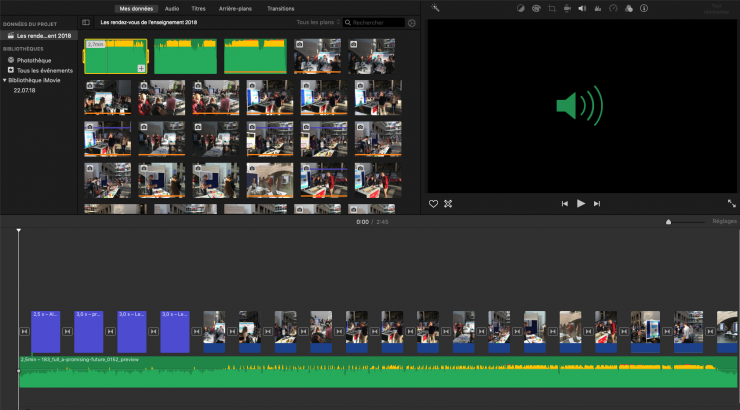Image resolution: width=740 pixels, height=410 pixels.
Task: Reject clip with the X icon
Action: point(448,203)
